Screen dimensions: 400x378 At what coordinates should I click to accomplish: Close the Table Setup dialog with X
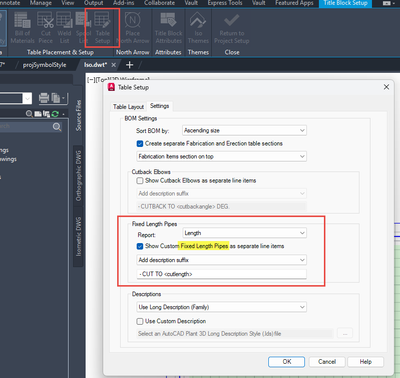tap(386, 87)
